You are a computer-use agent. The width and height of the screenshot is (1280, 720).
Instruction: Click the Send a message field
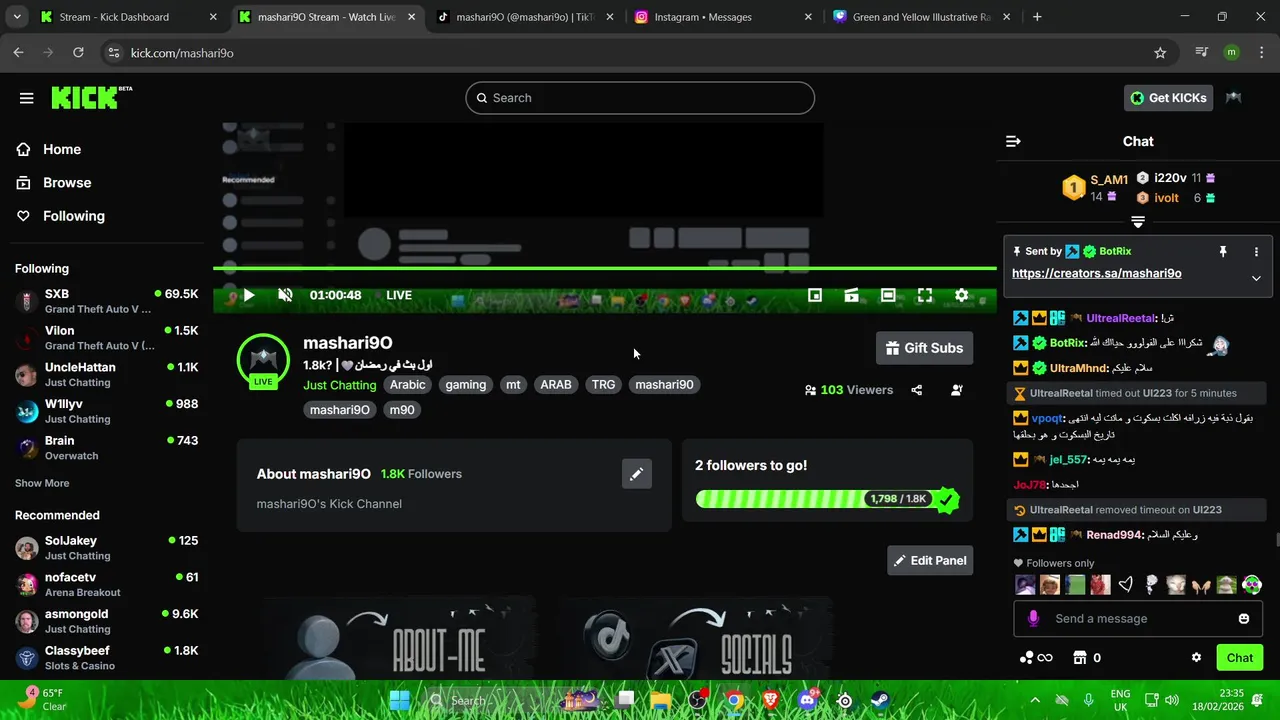(1137, 619)
